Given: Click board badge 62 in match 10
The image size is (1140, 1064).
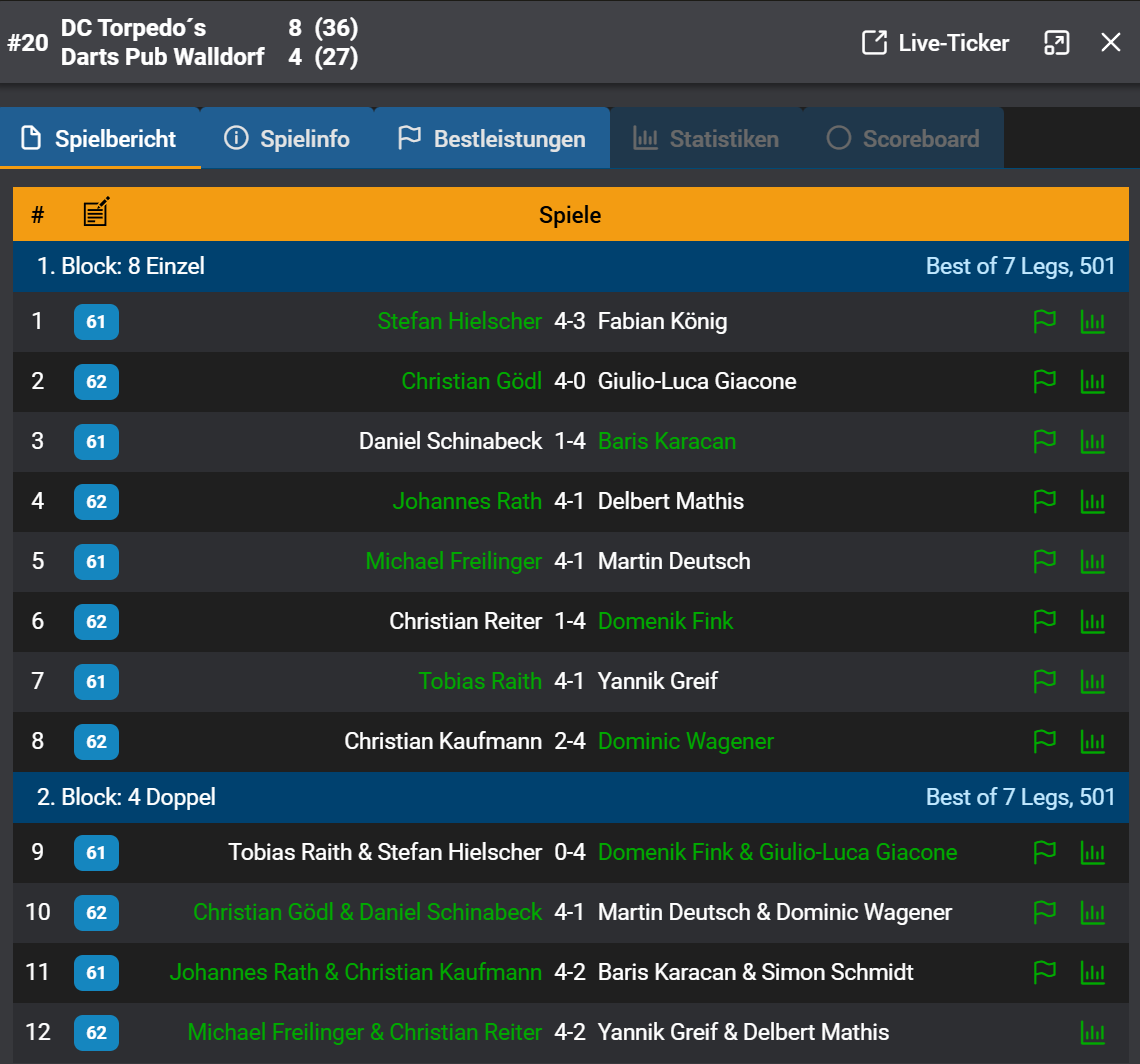Looking at the screenshot, I should pyautogui.click(x=96, y=913).
